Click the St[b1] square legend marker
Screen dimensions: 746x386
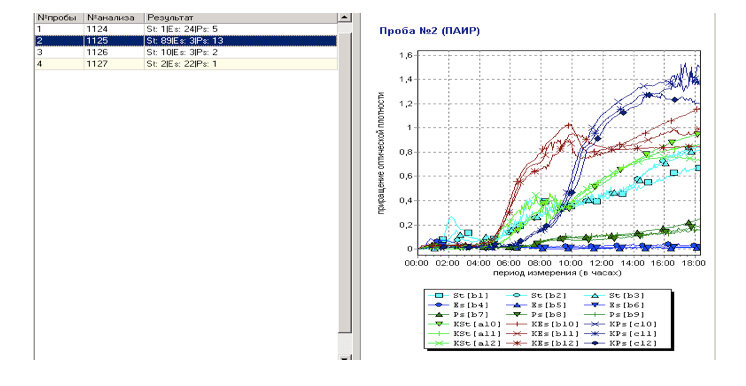[x=439, y=296]
